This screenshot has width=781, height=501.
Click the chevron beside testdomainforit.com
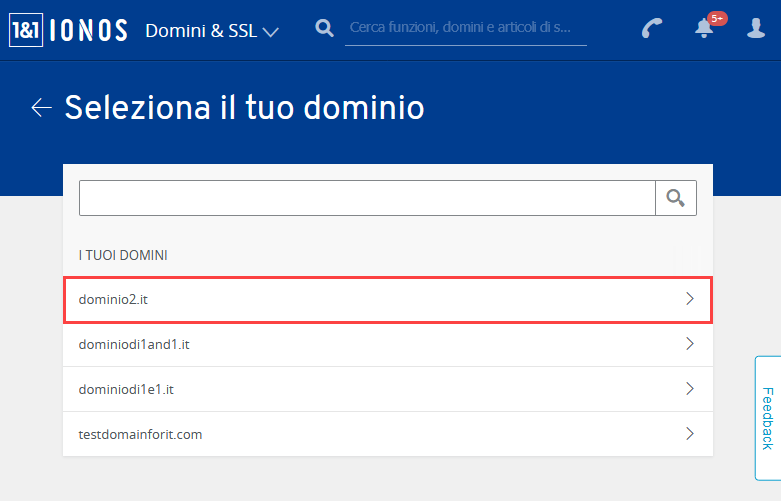[690, 433]
